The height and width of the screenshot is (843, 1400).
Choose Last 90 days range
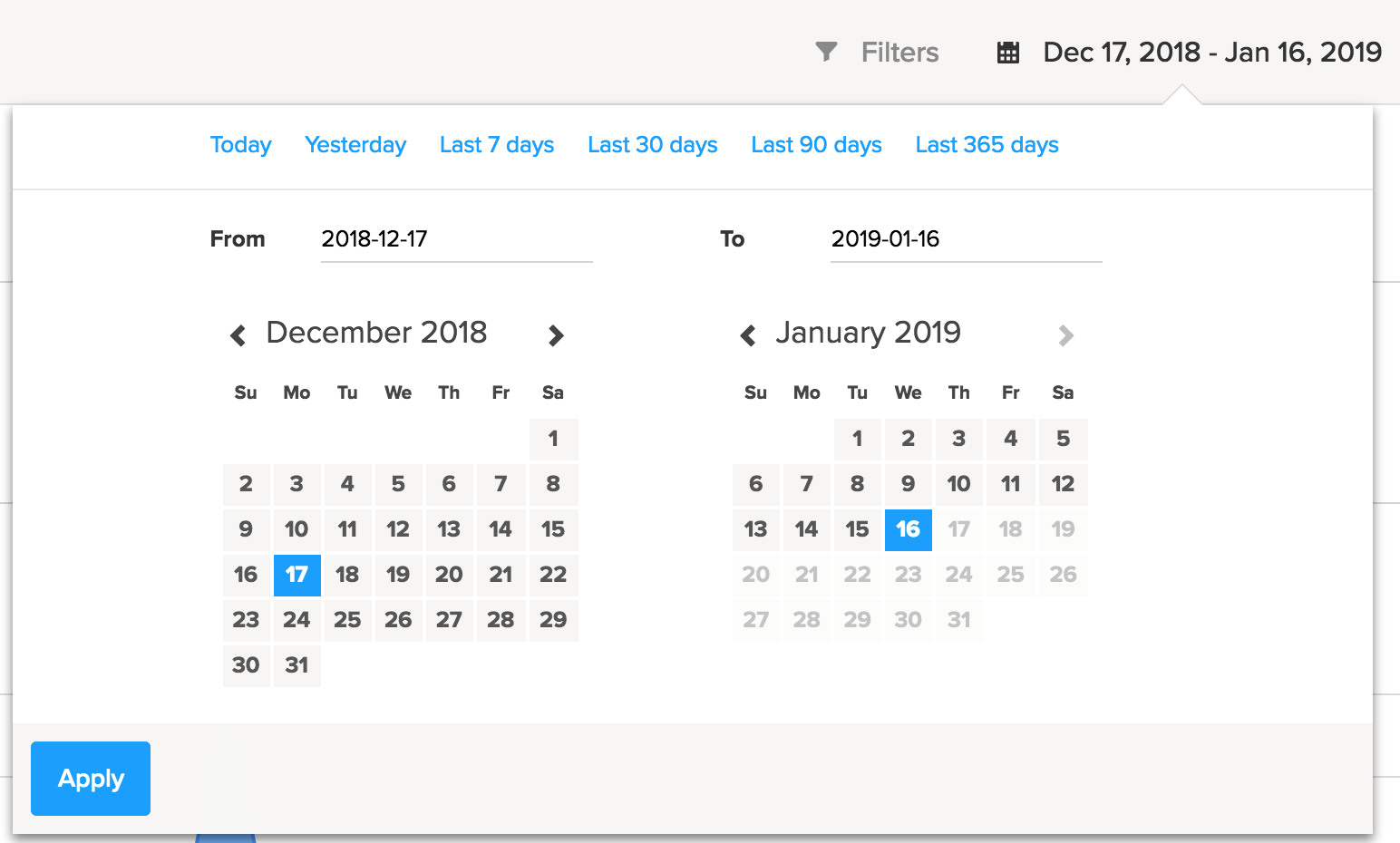pyautogui.click(x=816, y=145)
